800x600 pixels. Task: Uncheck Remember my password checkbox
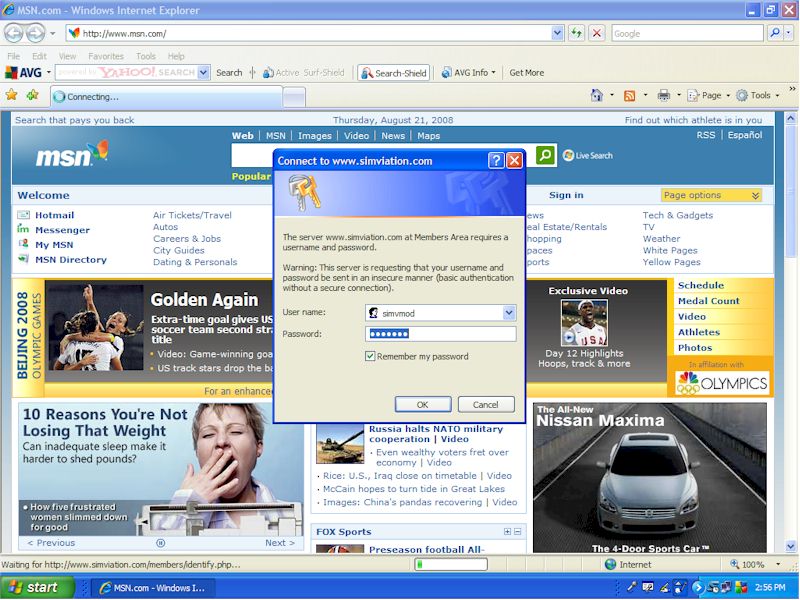click(x=371, y=356)
